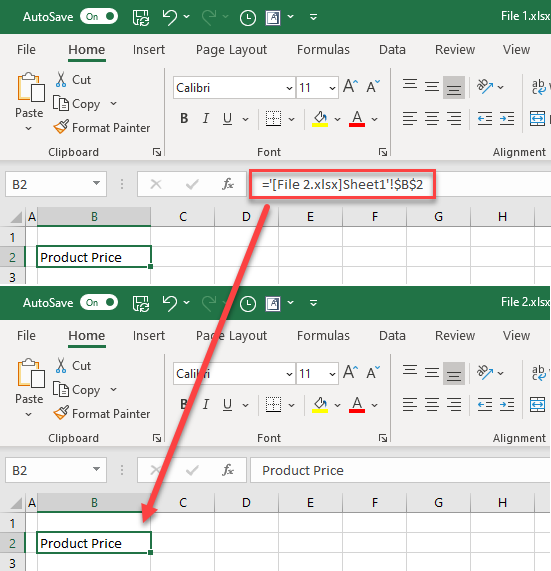
Task: Click cell B2 Product Price in File 2
Action: (94, 543)
